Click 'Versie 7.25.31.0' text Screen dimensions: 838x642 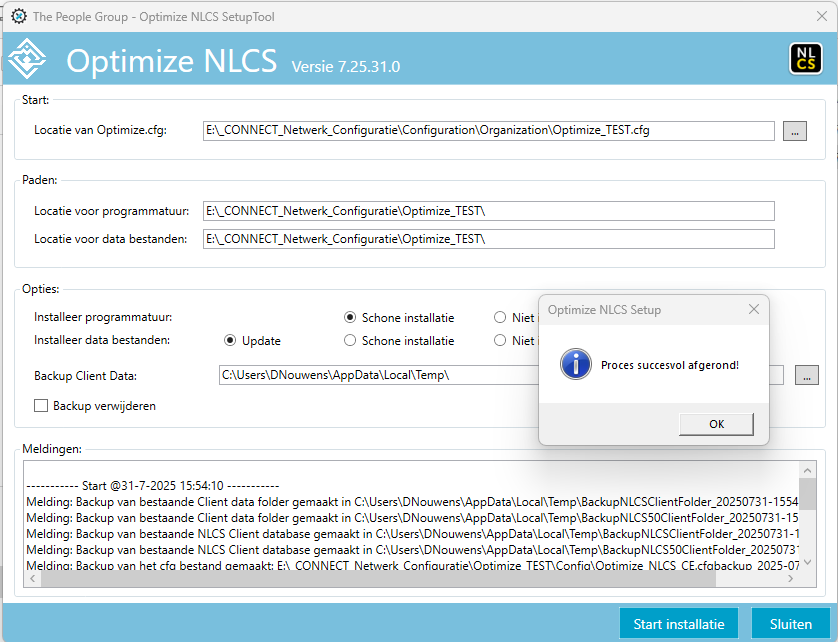click(x=346, y=67)
